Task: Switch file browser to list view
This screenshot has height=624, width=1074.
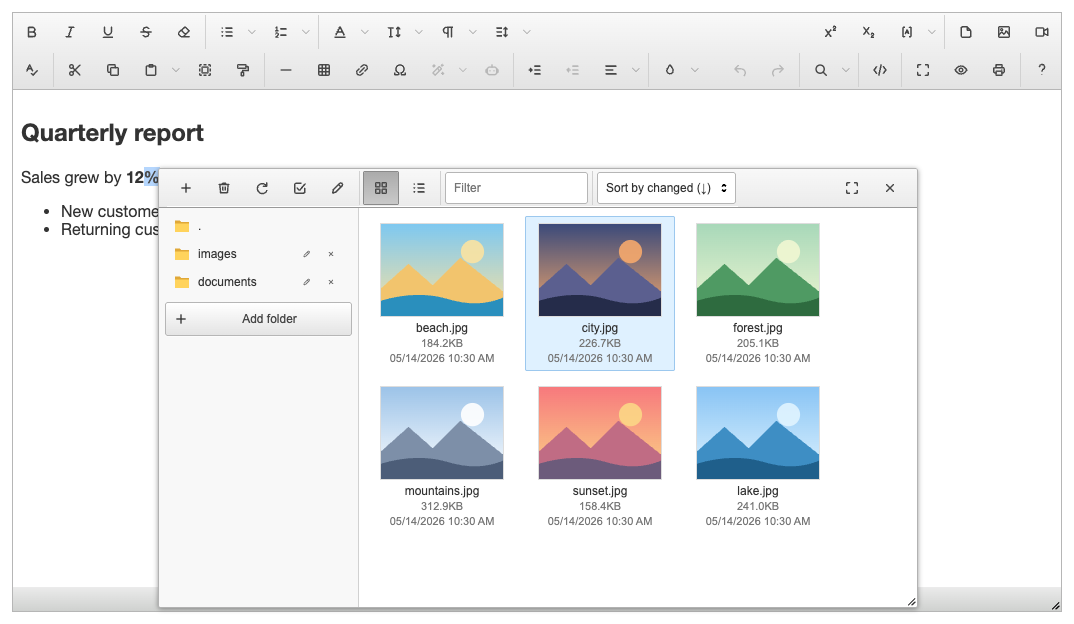Action: click(x=419, y=188)
